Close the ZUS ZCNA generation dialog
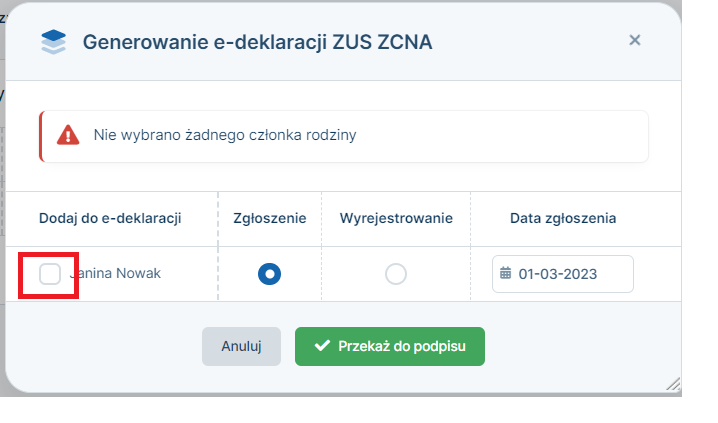Viewport: 718px width, 423px height. (635, 40)
